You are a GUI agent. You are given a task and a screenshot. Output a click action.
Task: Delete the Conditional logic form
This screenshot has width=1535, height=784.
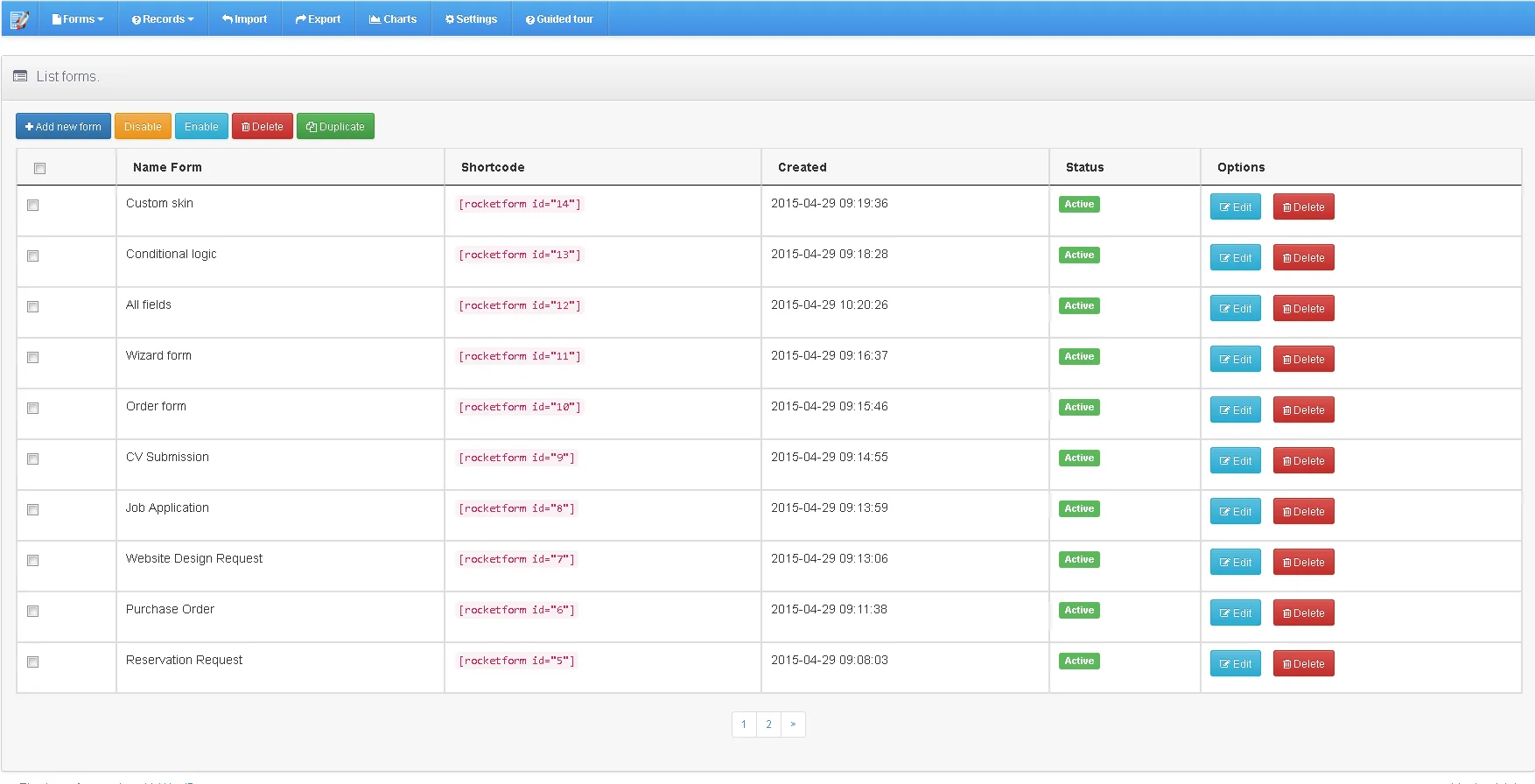click(x=1304, y=257)
